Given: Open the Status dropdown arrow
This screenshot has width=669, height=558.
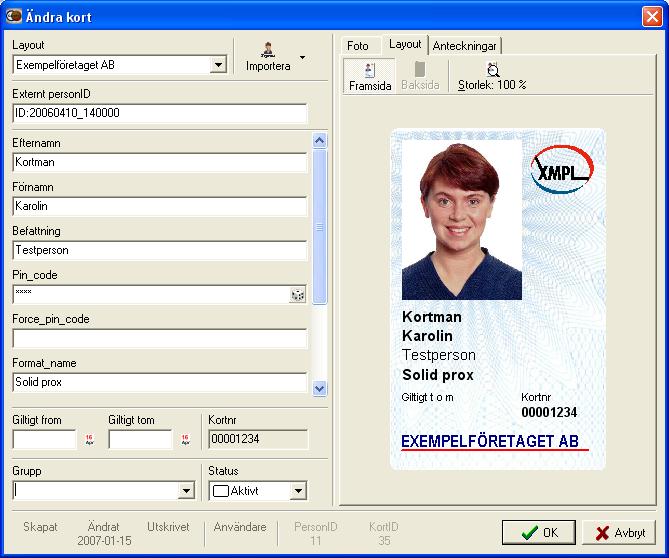Looking at the screenshot, I should [x=298, y=491].
